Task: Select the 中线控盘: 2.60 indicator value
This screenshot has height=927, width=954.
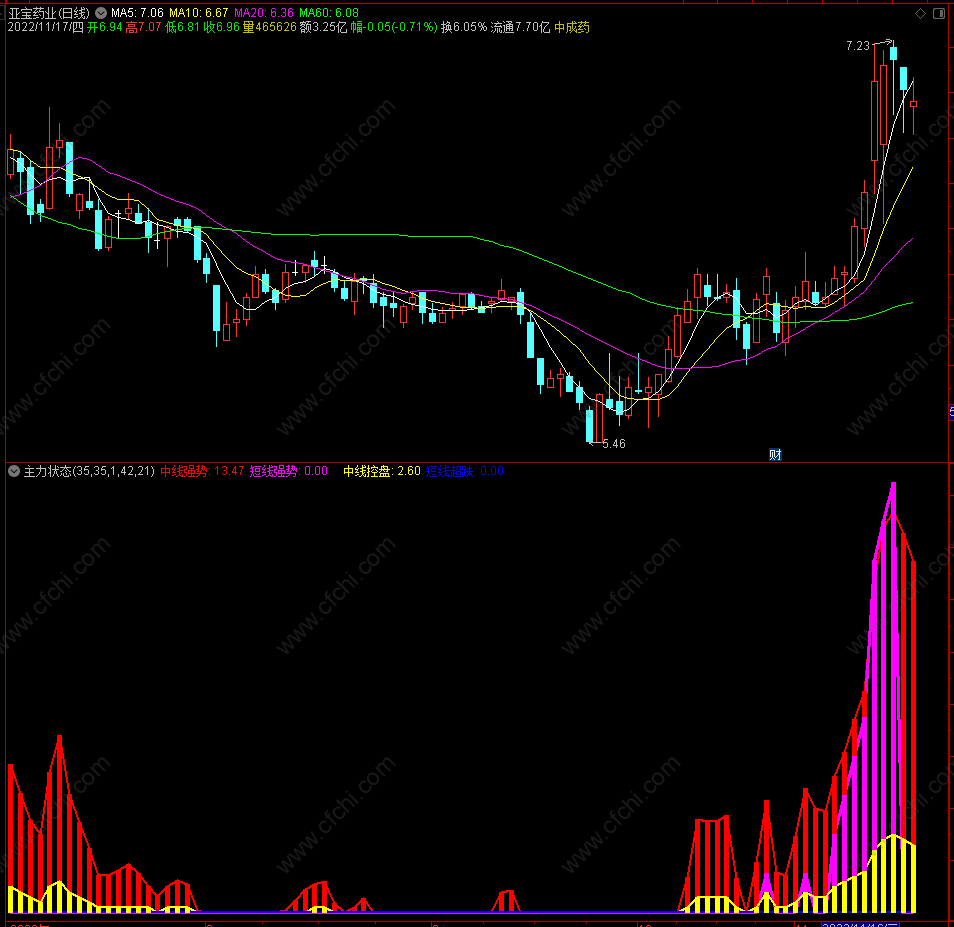Action: coord(381,471)
